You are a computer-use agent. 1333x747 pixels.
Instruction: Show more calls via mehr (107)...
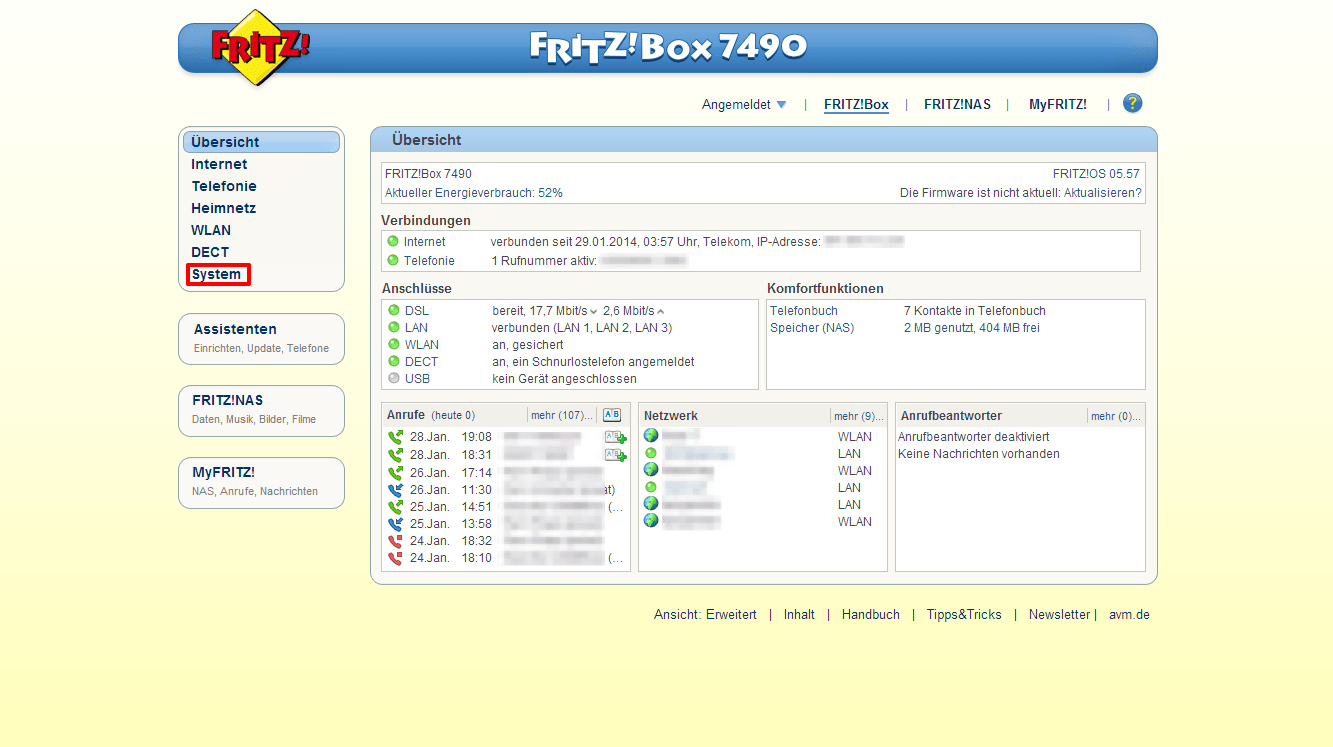562,415
